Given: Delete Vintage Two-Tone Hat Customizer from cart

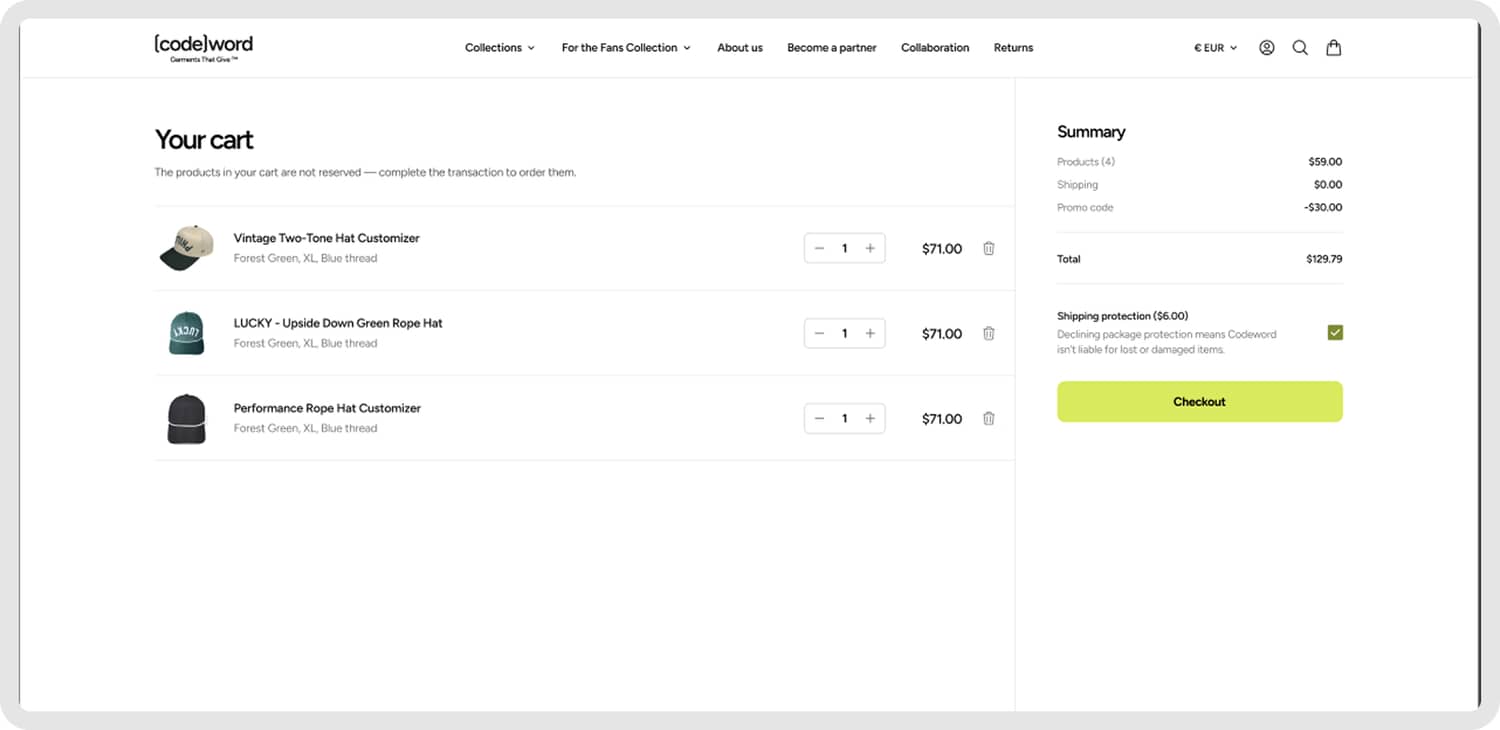Looking at the screenshot, I should pos(989,249).
